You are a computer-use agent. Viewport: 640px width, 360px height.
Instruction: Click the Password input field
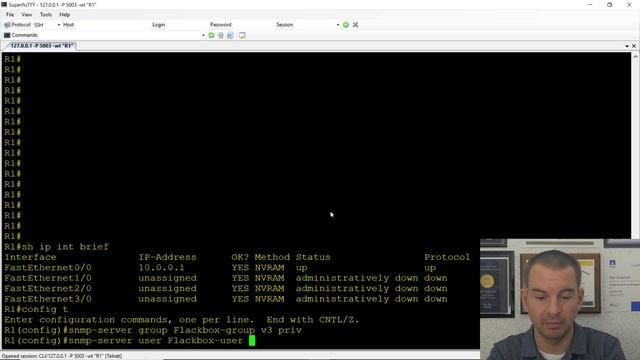pos(253,25)
